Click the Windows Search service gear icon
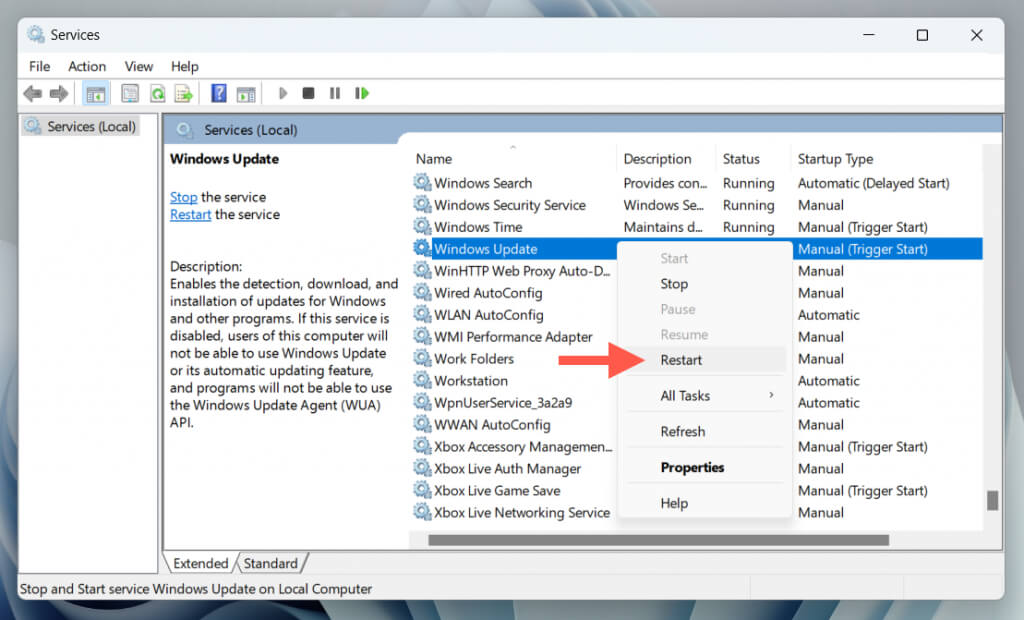The height and width of the screenshot is (620, 1024). point(423,182)
